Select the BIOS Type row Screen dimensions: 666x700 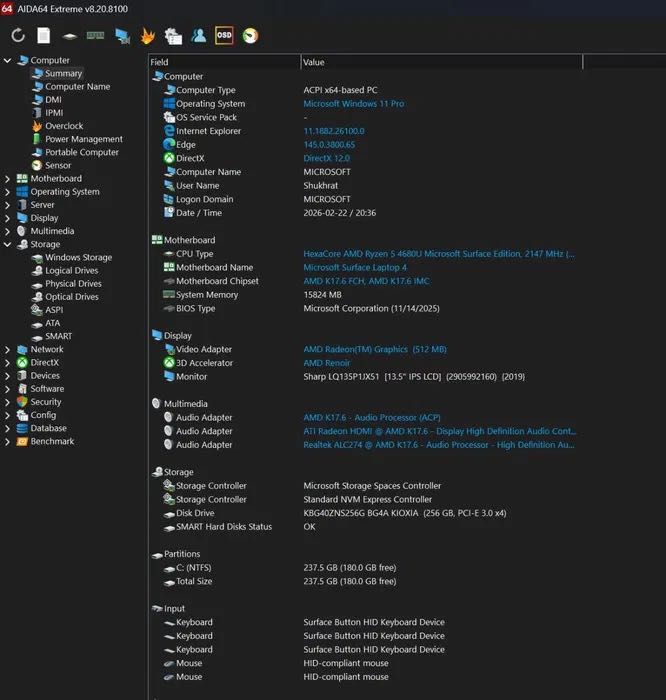click(301, 308)
